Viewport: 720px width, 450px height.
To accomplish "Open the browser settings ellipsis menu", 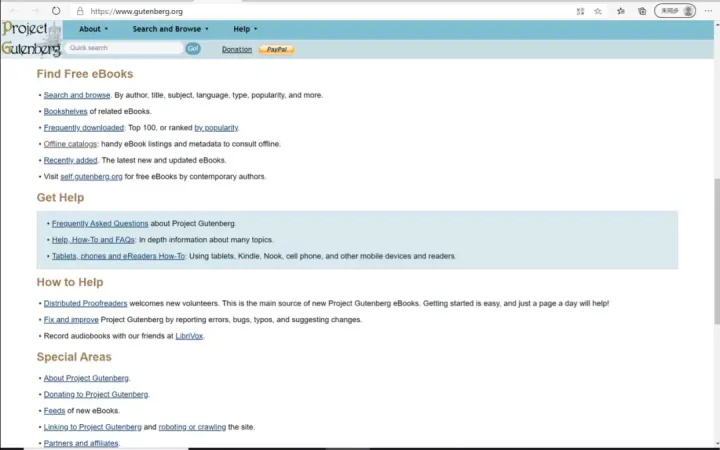I will point(709,11).
